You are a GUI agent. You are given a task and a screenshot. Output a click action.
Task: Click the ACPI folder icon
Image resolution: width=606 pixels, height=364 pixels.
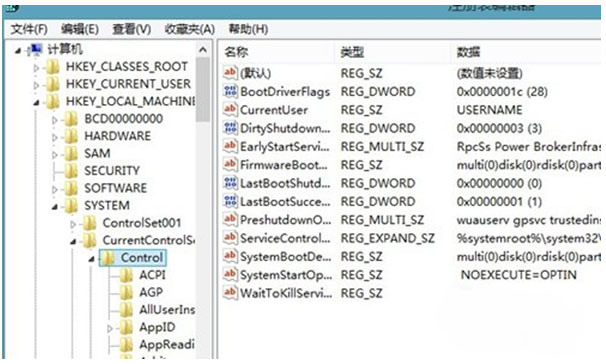pos(126,275)
